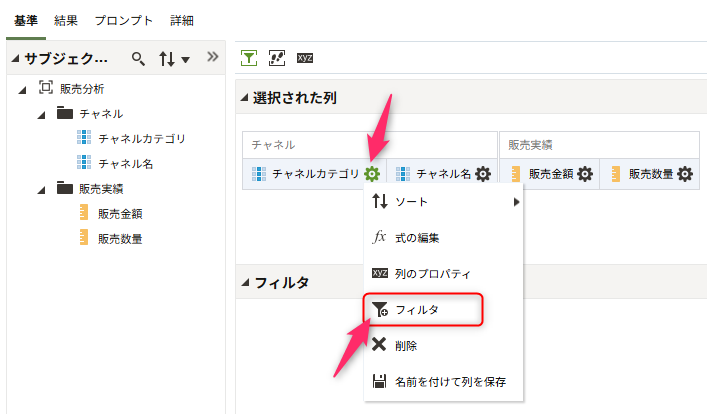Click the floppy disk save icon in menu
The height and width of the screenshot is (414, 707).
[379, 381]
